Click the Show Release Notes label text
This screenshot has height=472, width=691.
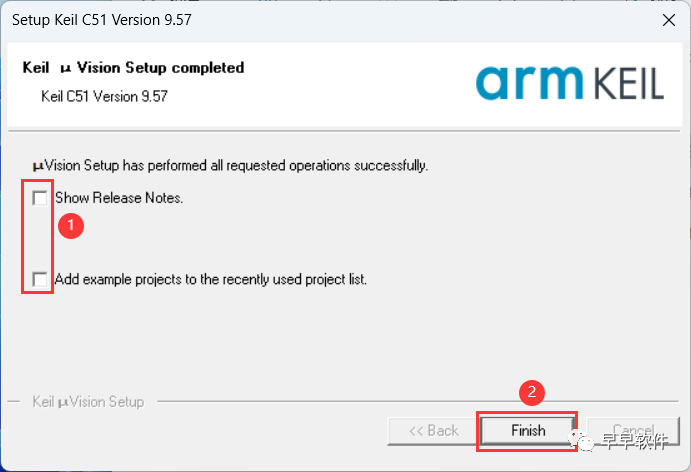(x=119, y=198)
